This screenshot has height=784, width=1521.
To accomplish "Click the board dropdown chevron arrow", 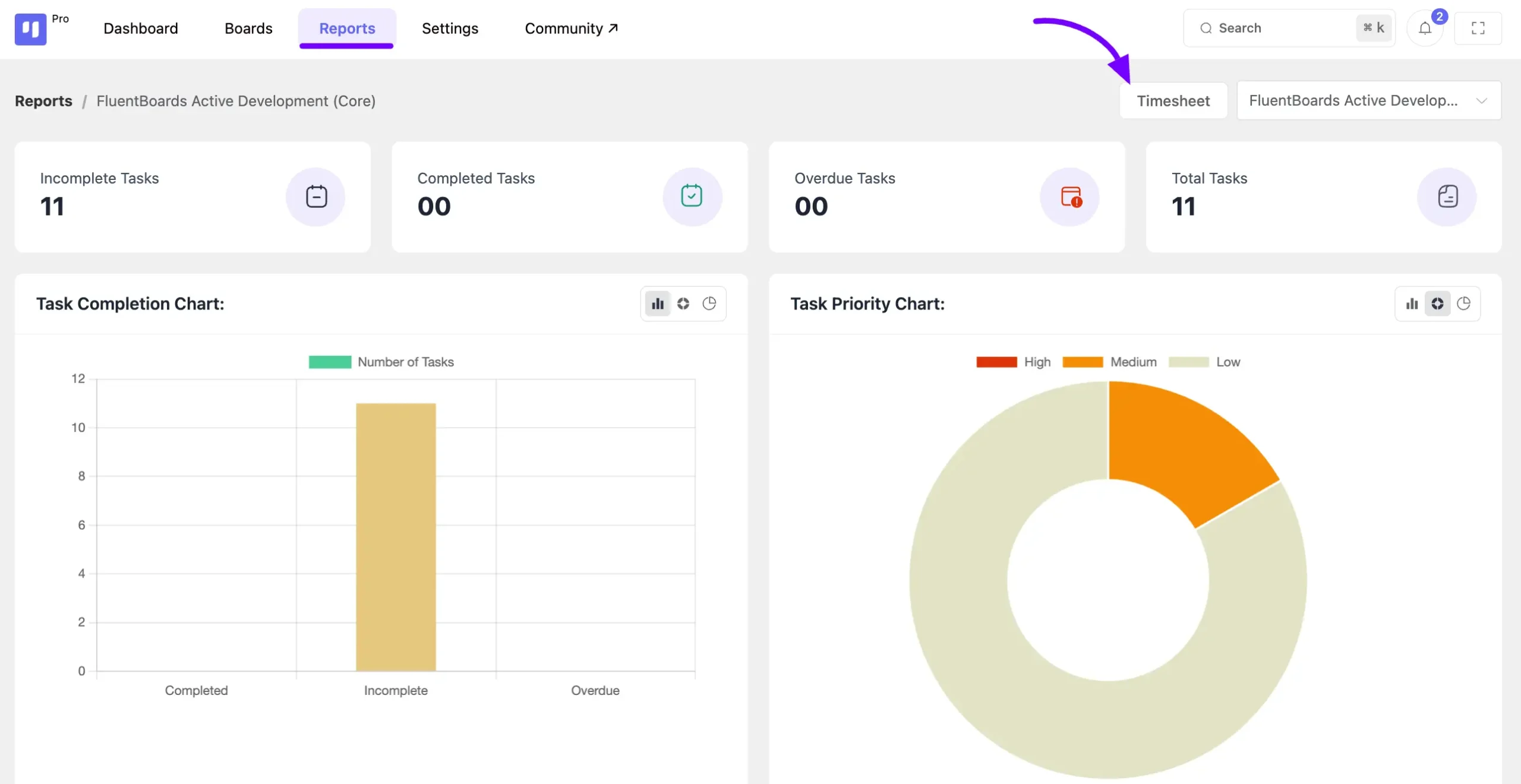I will pyautogui.click(x=1482, y=101).
